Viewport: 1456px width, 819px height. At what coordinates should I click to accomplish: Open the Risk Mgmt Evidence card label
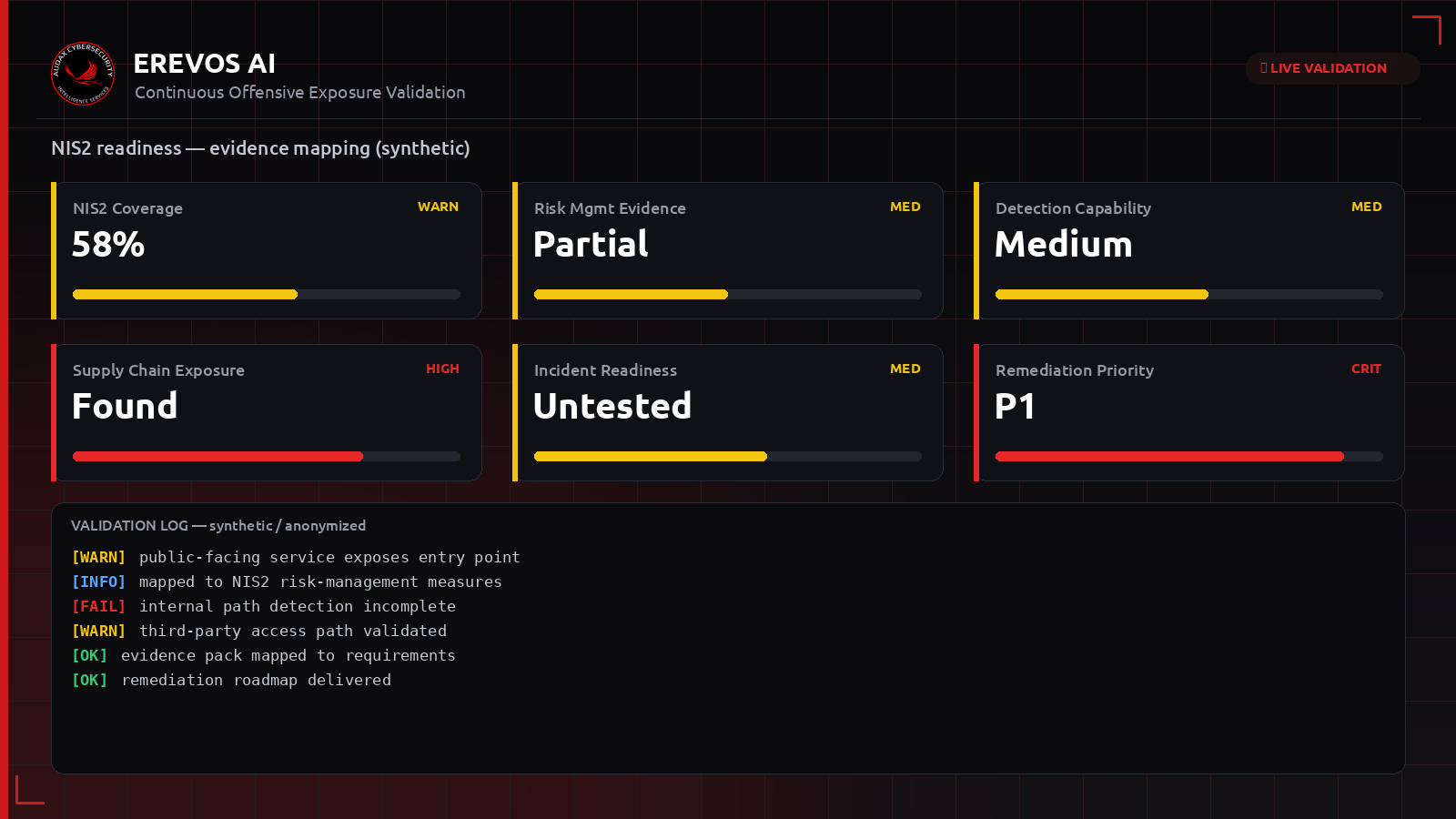(610, 208)
